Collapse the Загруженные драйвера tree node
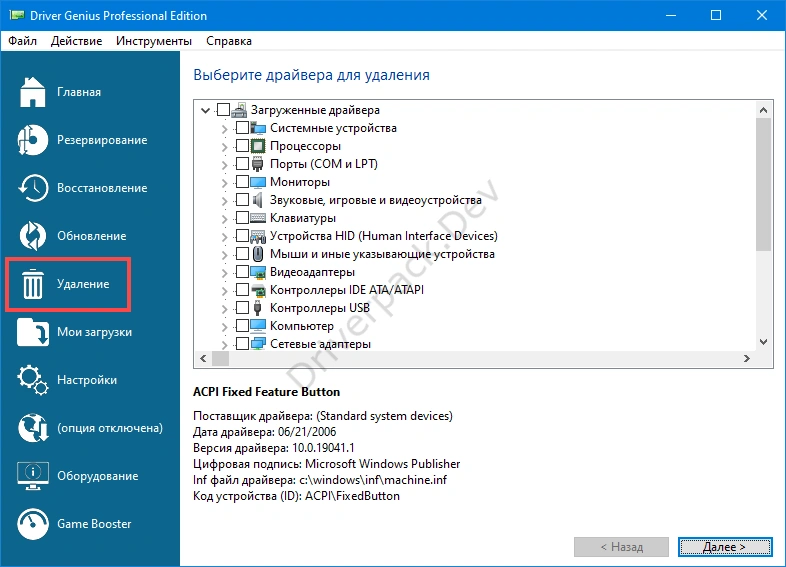786x567 pixels. coord(205,110)
